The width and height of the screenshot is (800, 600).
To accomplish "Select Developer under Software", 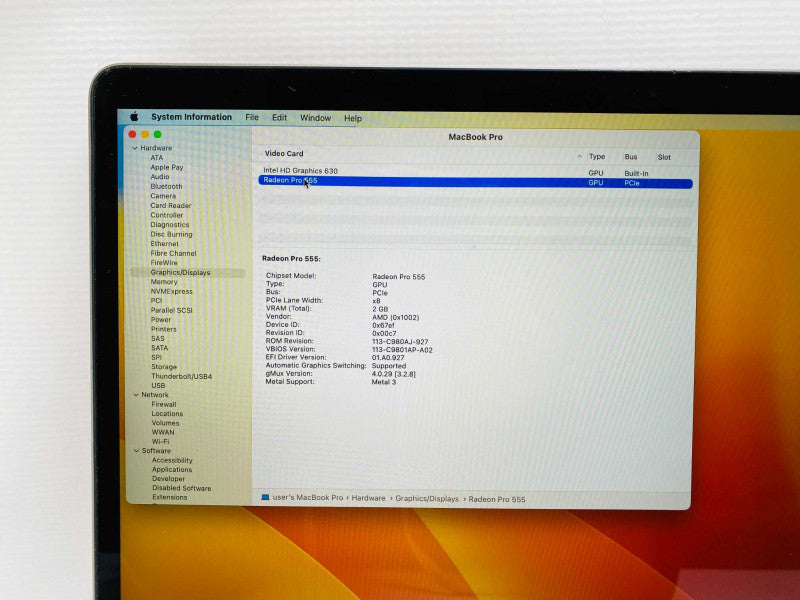I will (168, 479).
